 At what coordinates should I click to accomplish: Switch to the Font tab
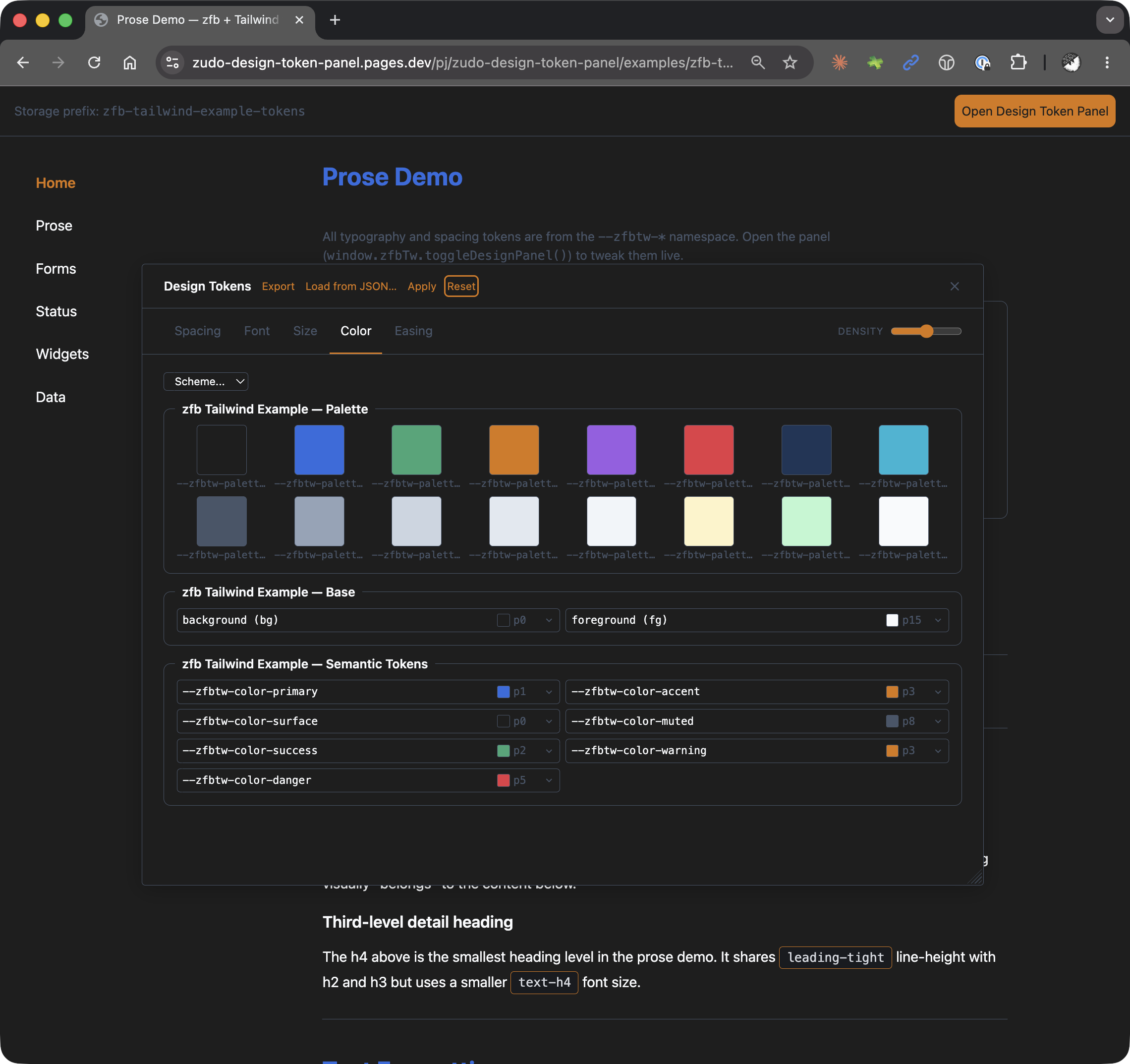point(257,331)
